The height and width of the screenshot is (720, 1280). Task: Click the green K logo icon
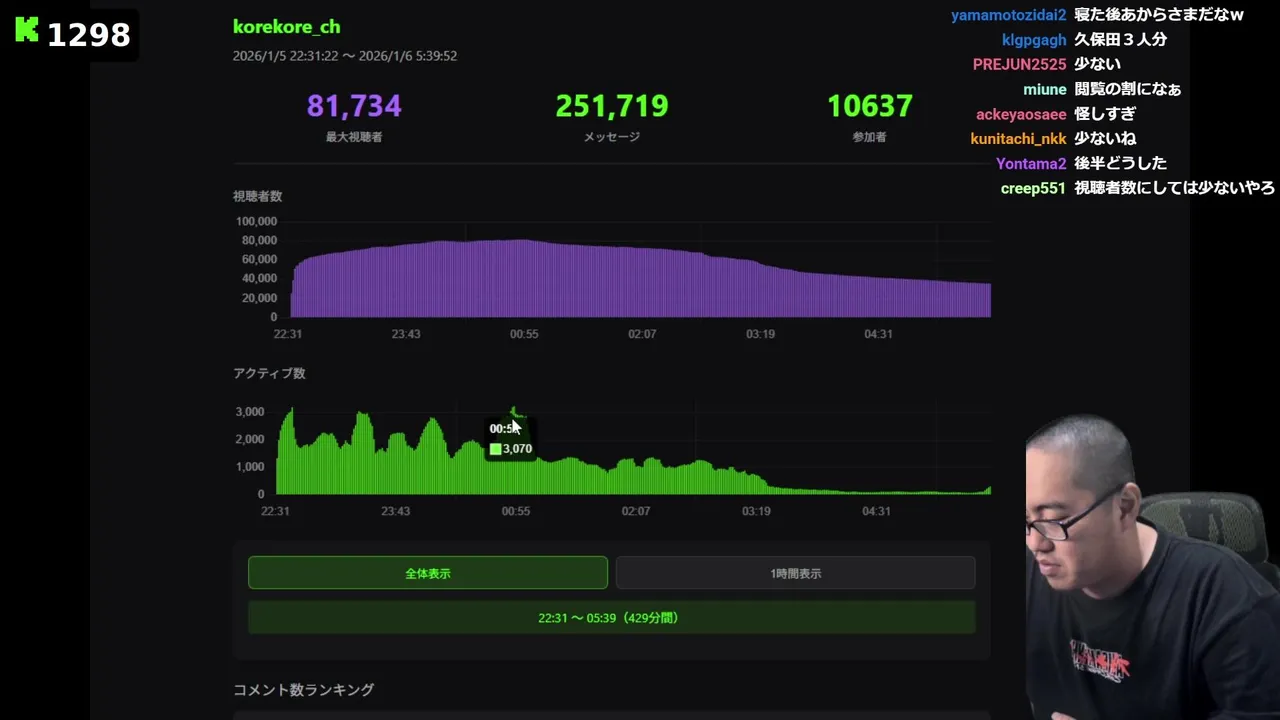(x=27, y=30)
